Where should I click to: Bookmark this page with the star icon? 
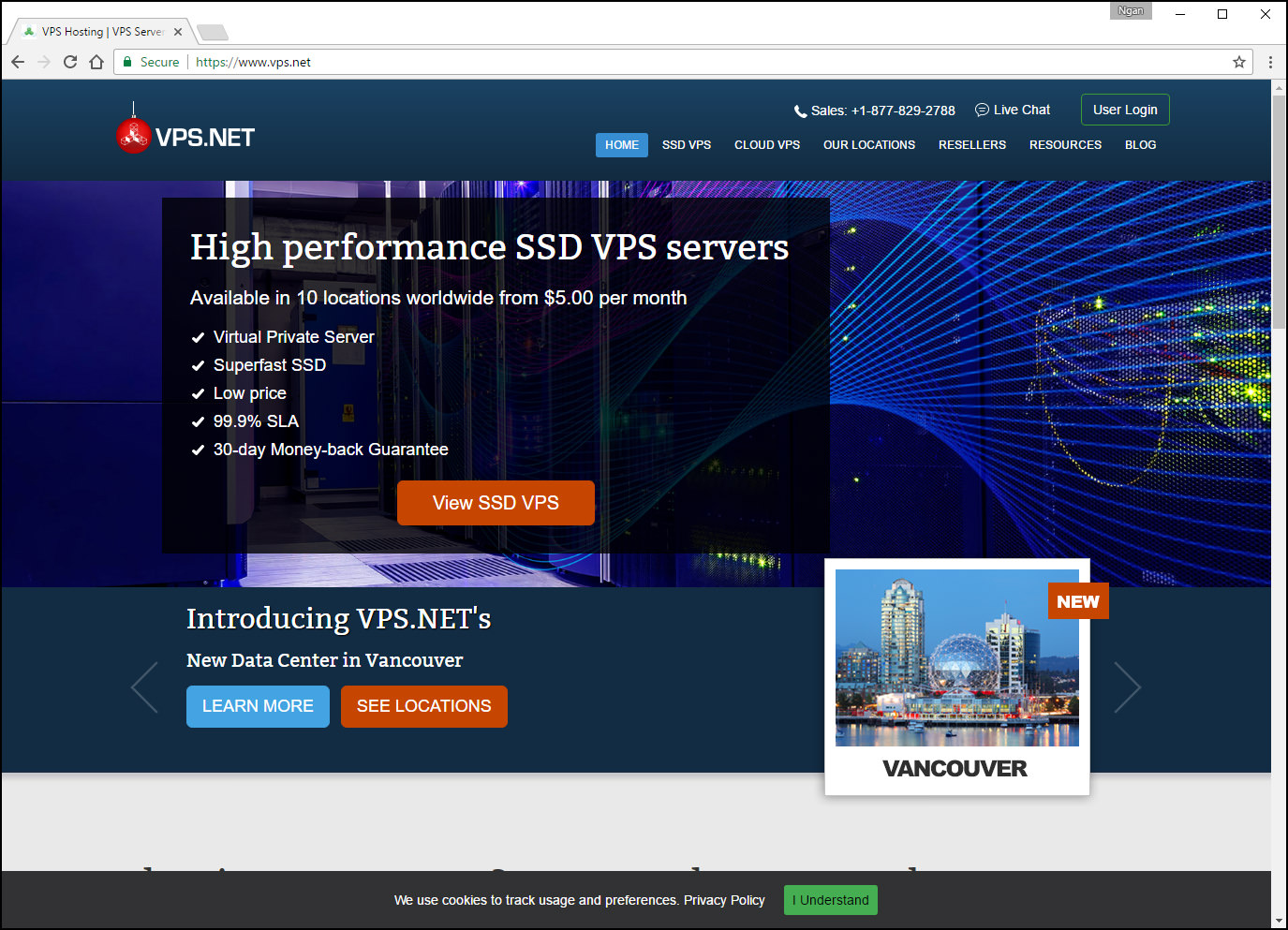(x=1239, y=62)
